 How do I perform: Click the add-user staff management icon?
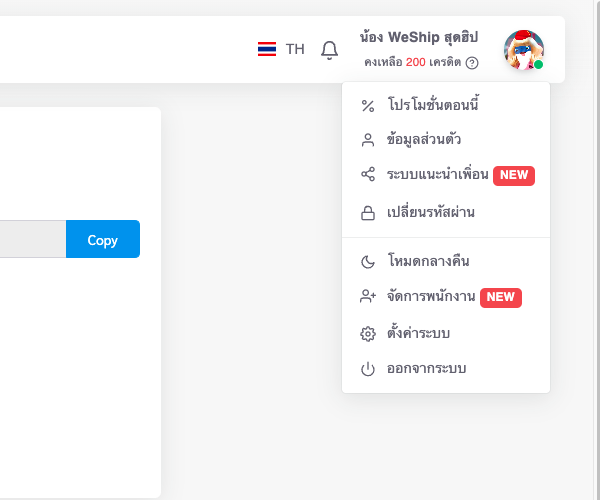(x=368, y=296)
